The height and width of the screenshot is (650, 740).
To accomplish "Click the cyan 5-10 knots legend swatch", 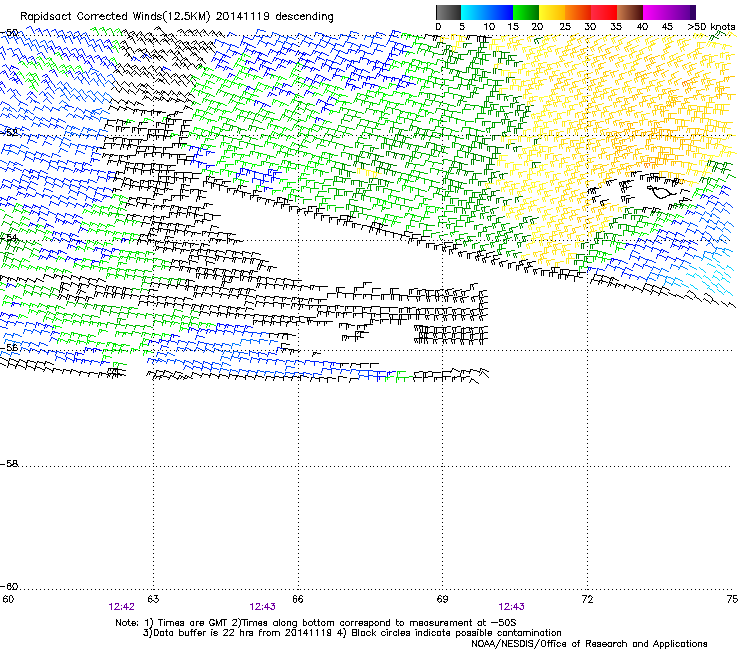I will coord(474,12).
